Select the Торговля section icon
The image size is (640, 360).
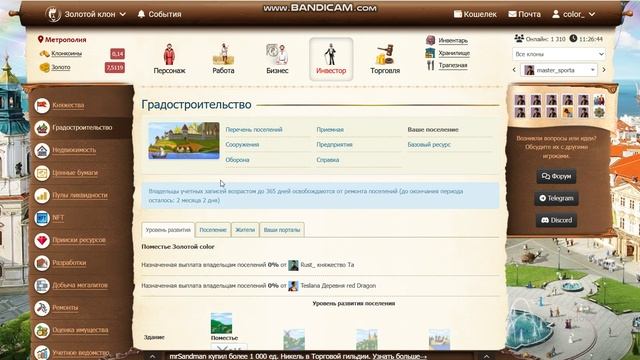pyautogui.click(x=385, y=59)
